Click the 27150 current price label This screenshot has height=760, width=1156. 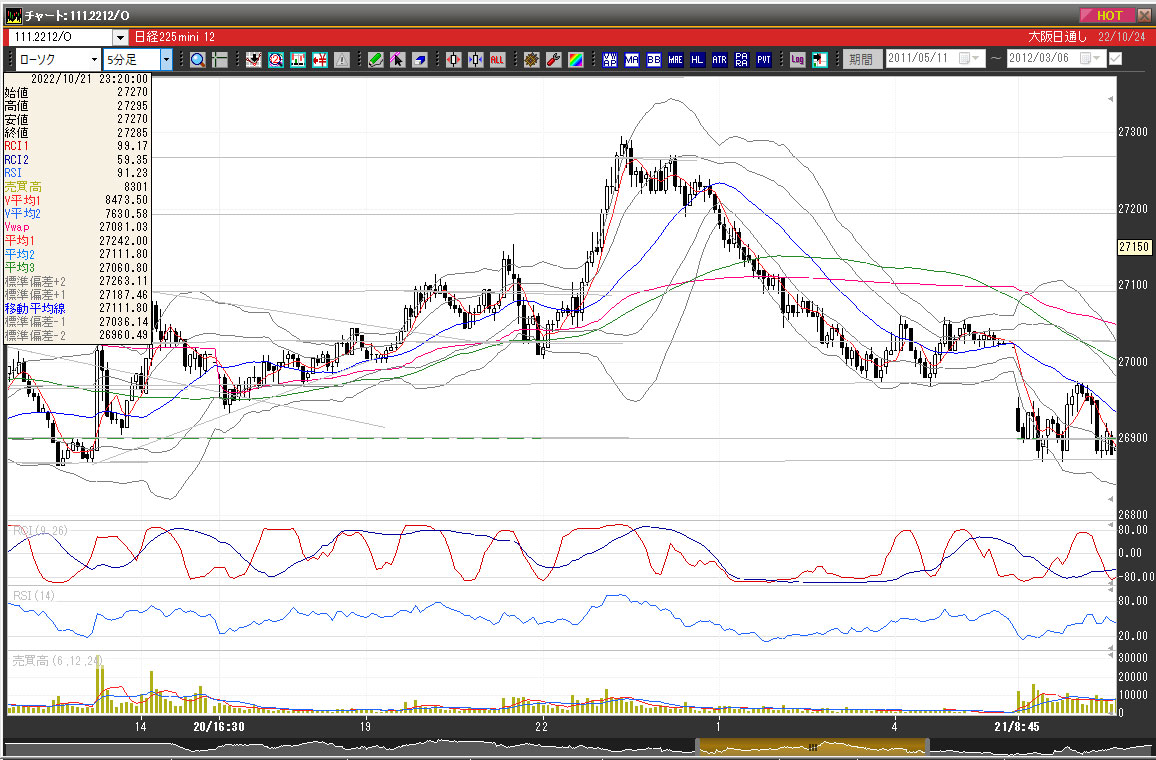point(1134,247)
